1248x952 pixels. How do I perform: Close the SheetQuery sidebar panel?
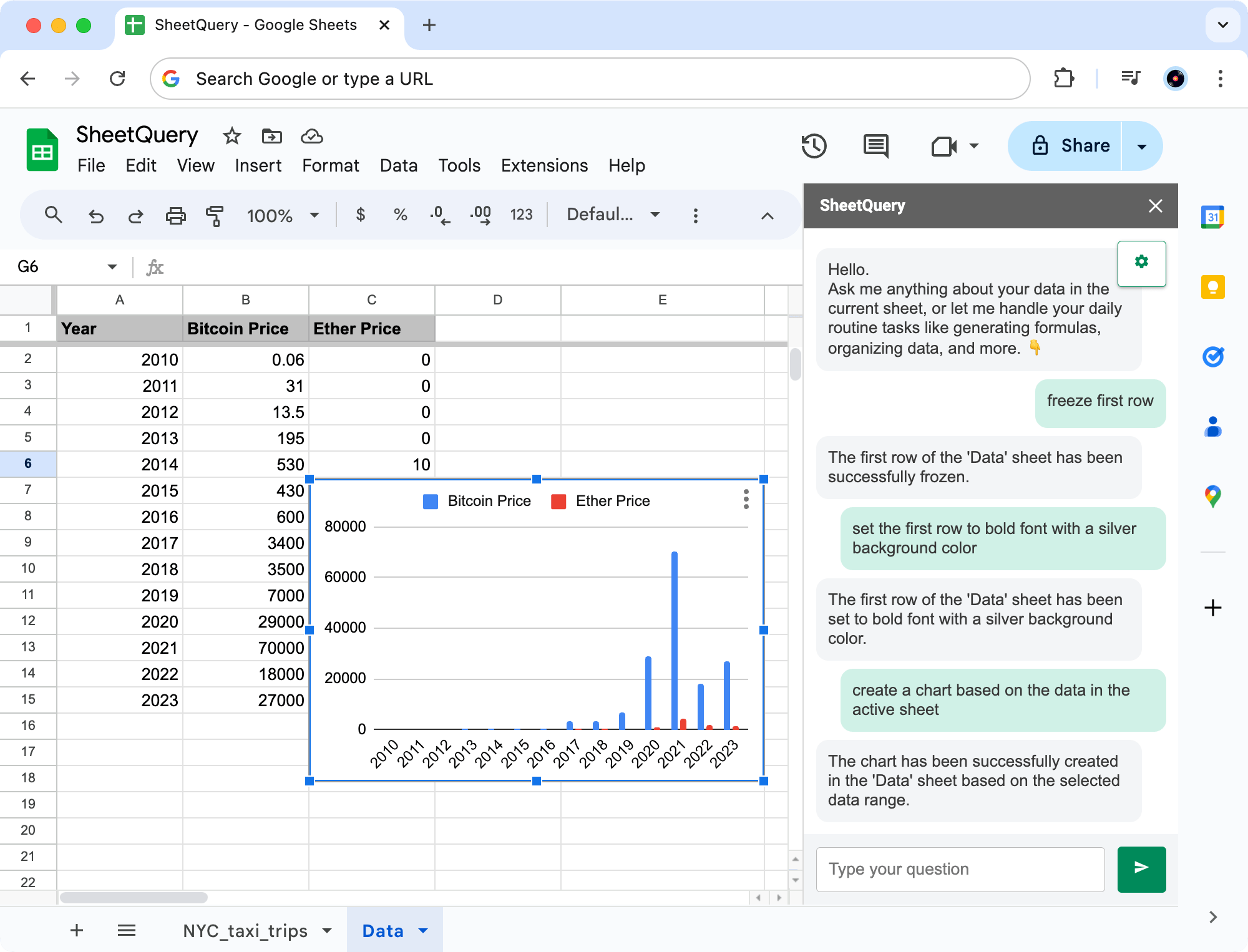(x=1155, y=206)
